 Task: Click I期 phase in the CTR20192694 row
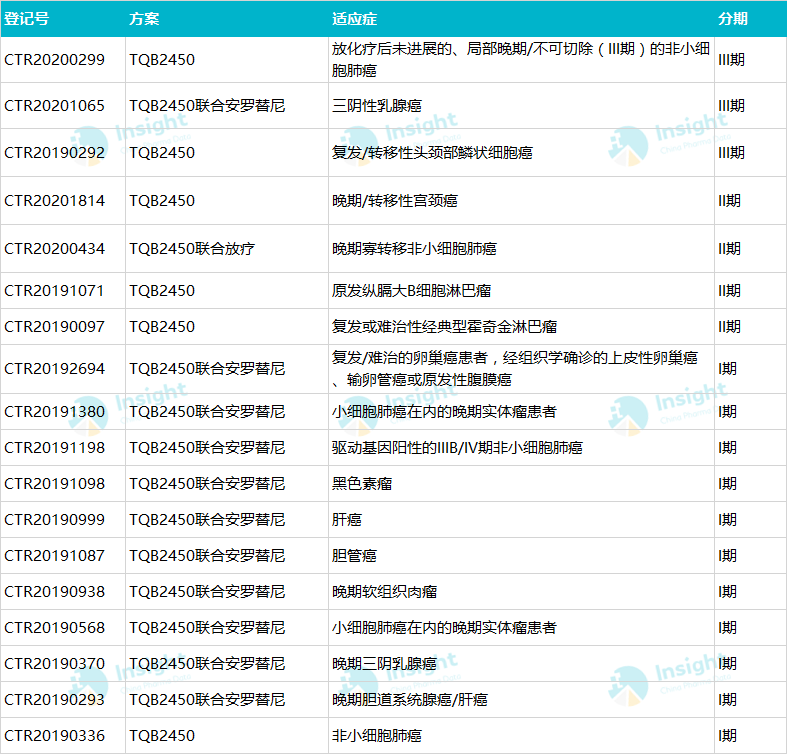[x=727, y=369]
